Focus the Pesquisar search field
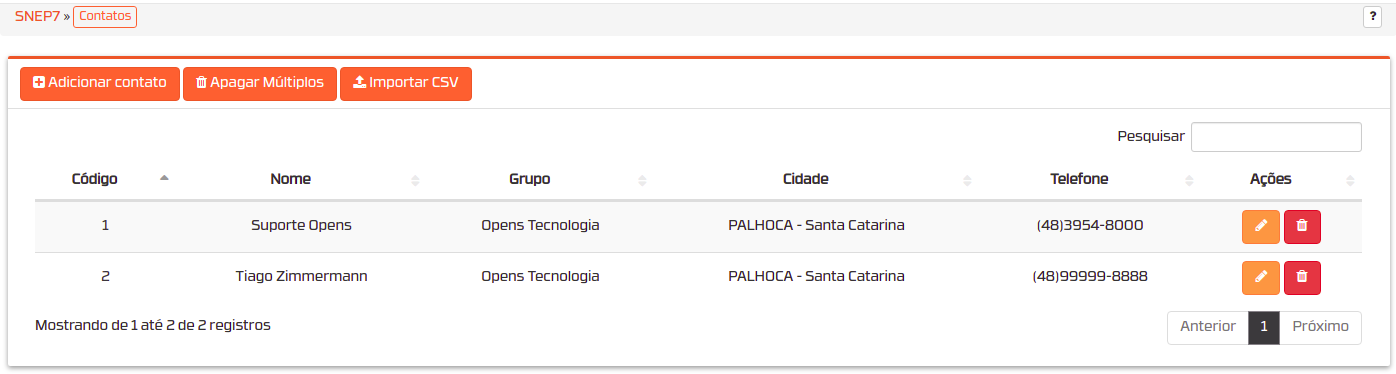Viewport: 1396px width, 374px height. coord(1276,137)
